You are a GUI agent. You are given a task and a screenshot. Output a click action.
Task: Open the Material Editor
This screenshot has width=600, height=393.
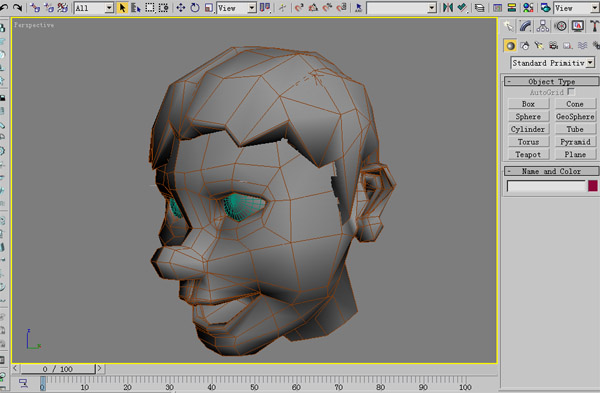[x=528, y=7]
